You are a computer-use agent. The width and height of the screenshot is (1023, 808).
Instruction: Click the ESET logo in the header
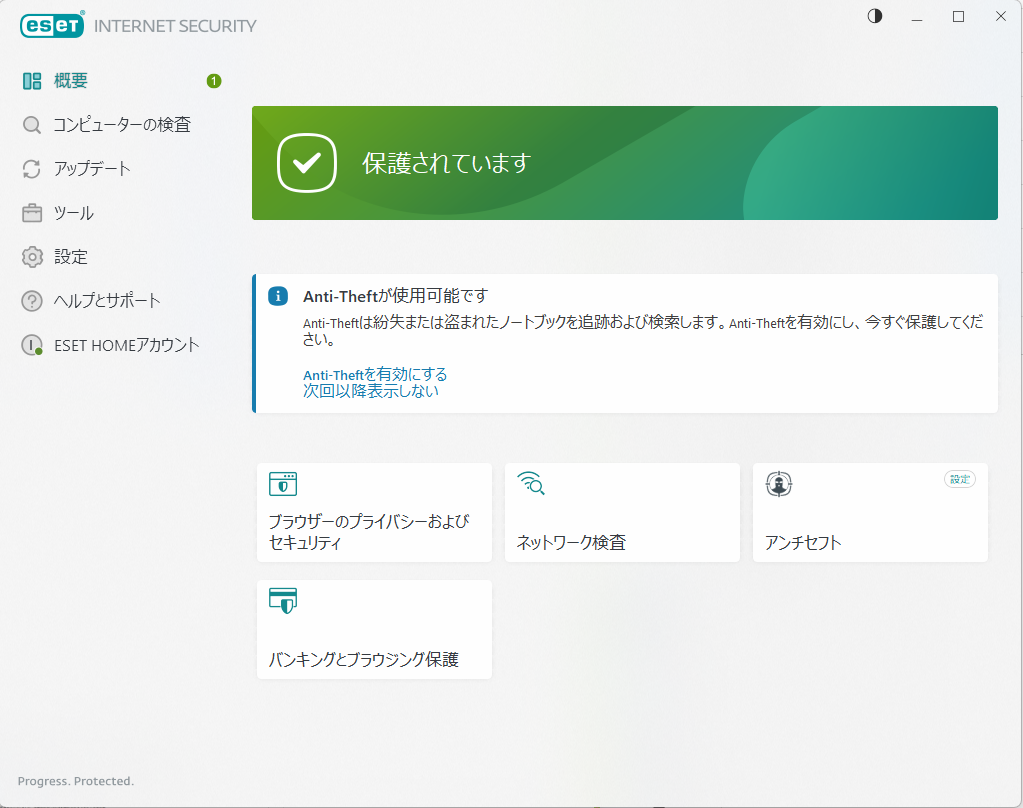52,25
